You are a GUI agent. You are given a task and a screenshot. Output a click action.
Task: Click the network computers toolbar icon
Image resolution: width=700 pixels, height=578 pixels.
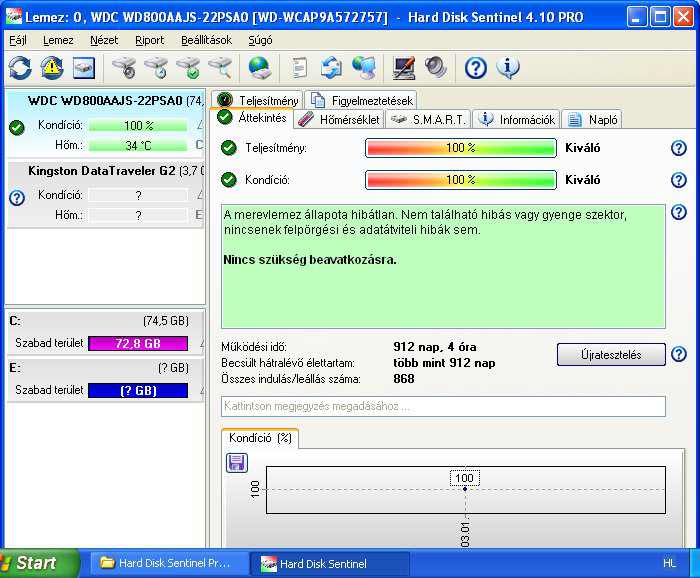[364, 68]
